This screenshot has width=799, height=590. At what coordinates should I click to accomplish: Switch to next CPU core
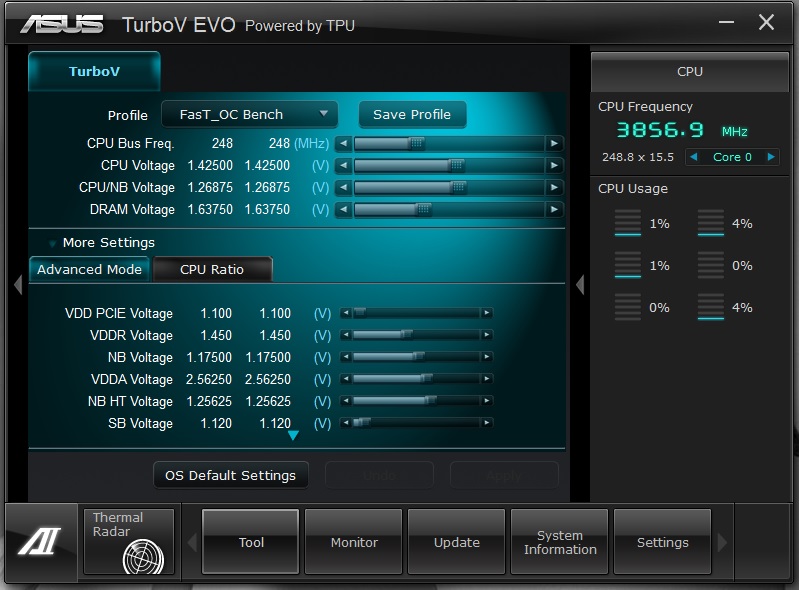771,157
